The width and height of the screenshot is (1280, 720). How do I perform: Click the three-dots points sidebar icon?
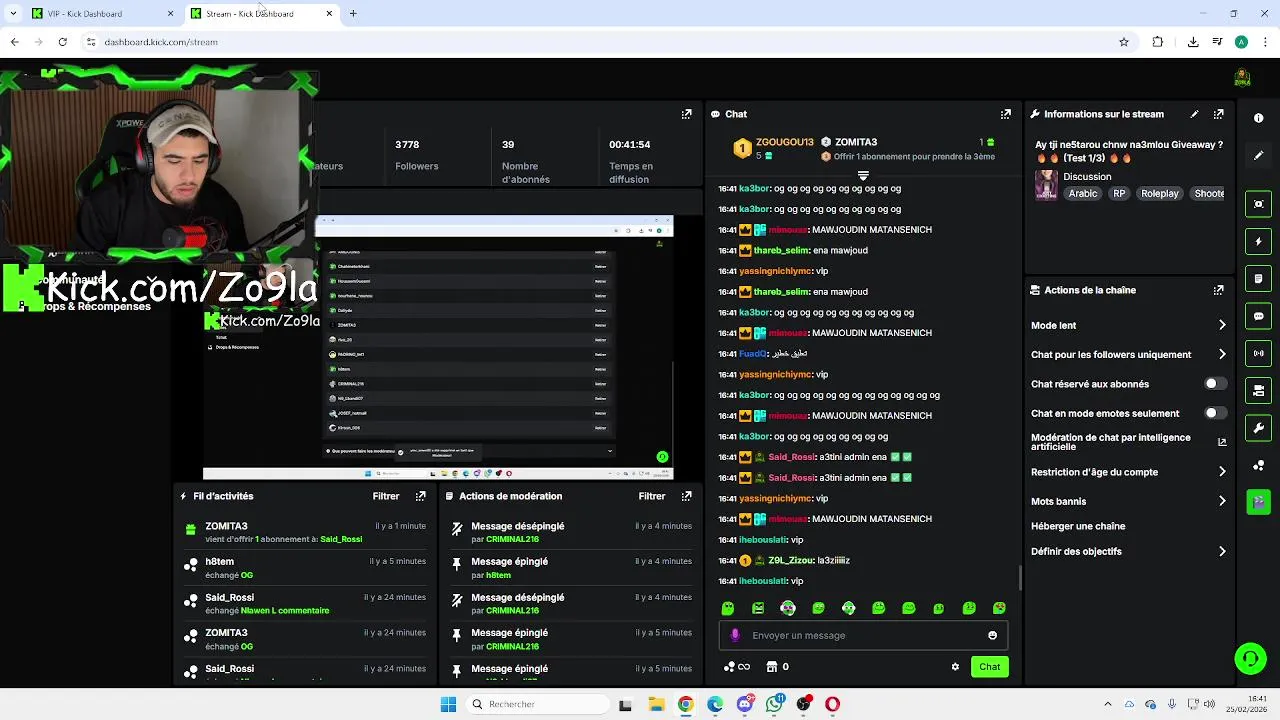tap(1258, 465)
